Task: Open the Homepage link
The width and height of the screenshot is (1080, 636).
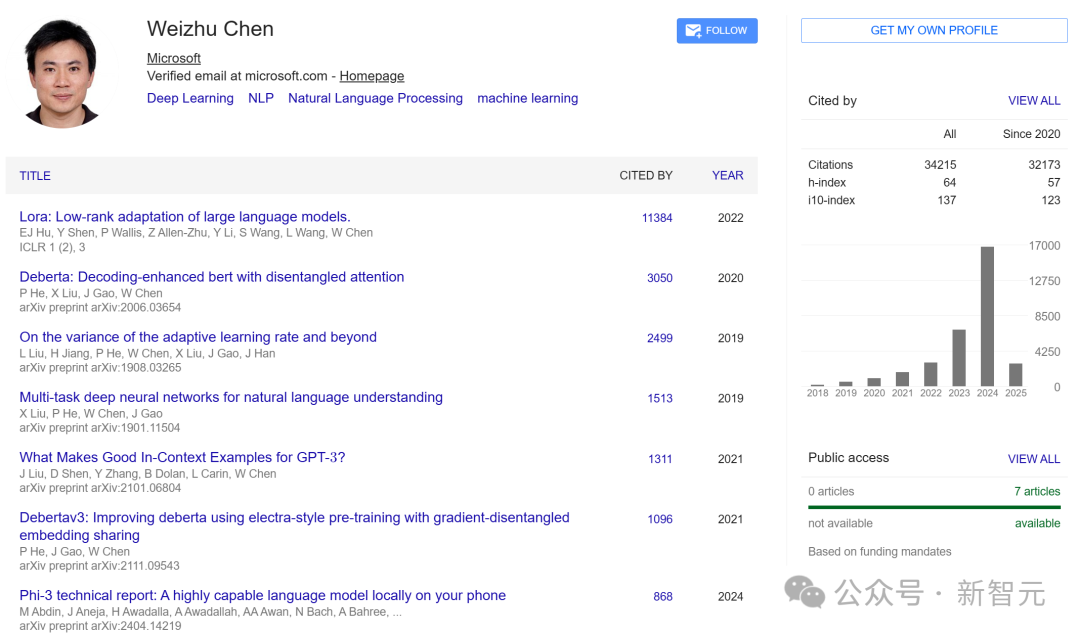Action: point(371,76)
